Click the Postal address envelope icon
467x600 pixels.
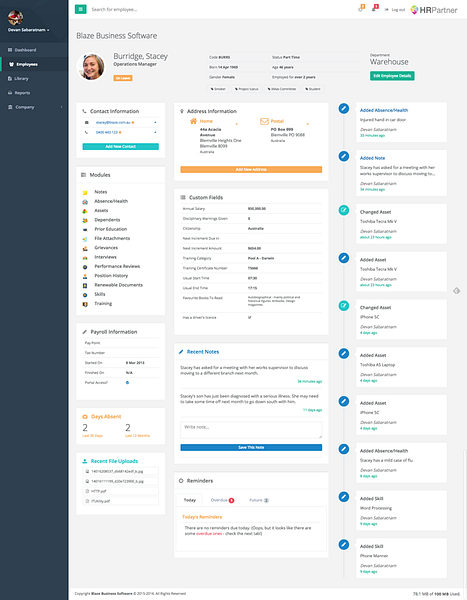pos(264,121)
